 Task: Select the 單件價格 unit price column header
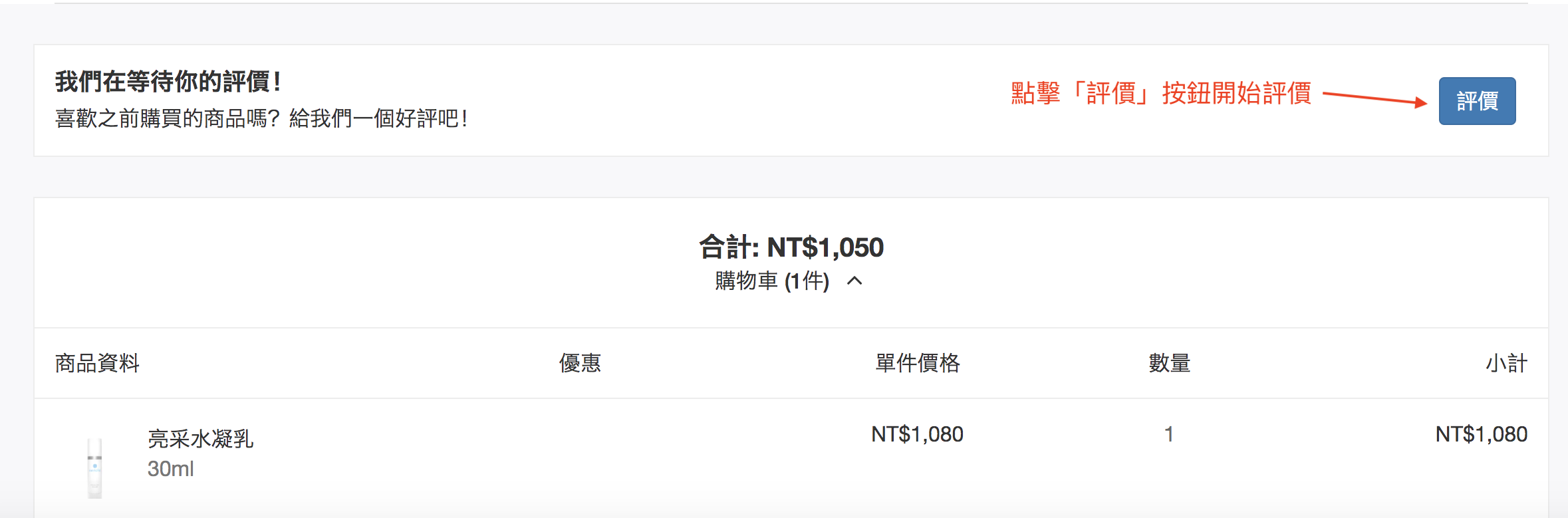pyautogui.click(x=918, y=363)
